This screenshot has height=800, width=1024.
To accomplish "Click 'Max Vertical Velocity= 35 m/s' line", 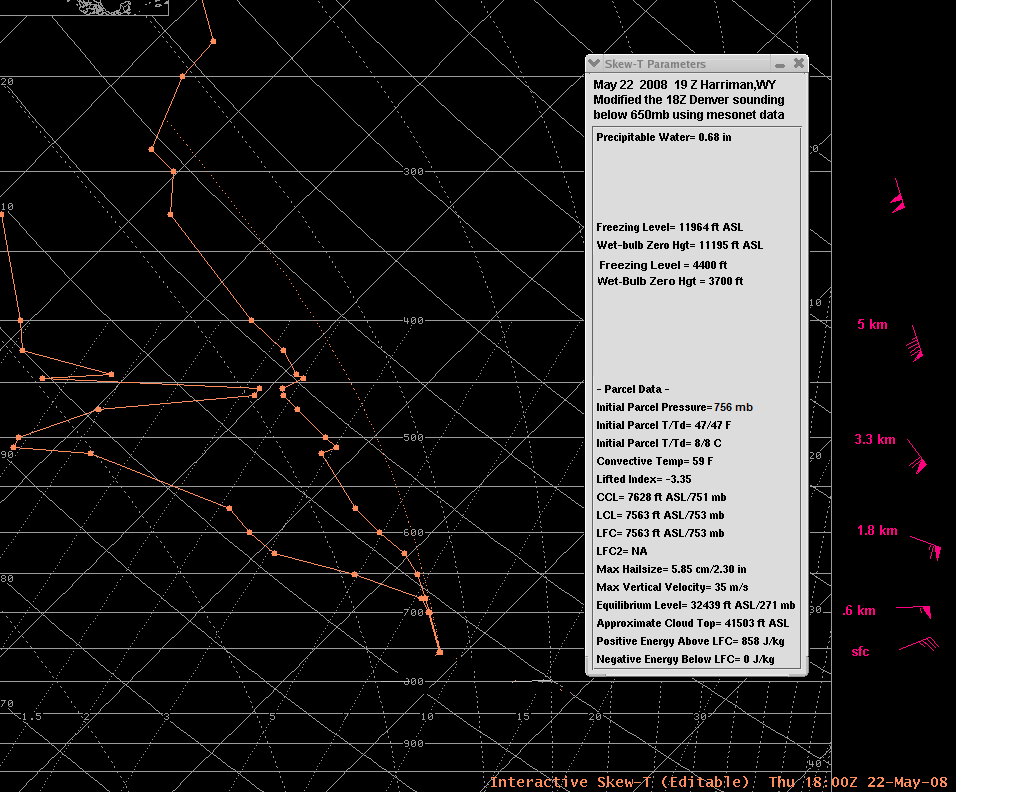I will pos(672,588).
